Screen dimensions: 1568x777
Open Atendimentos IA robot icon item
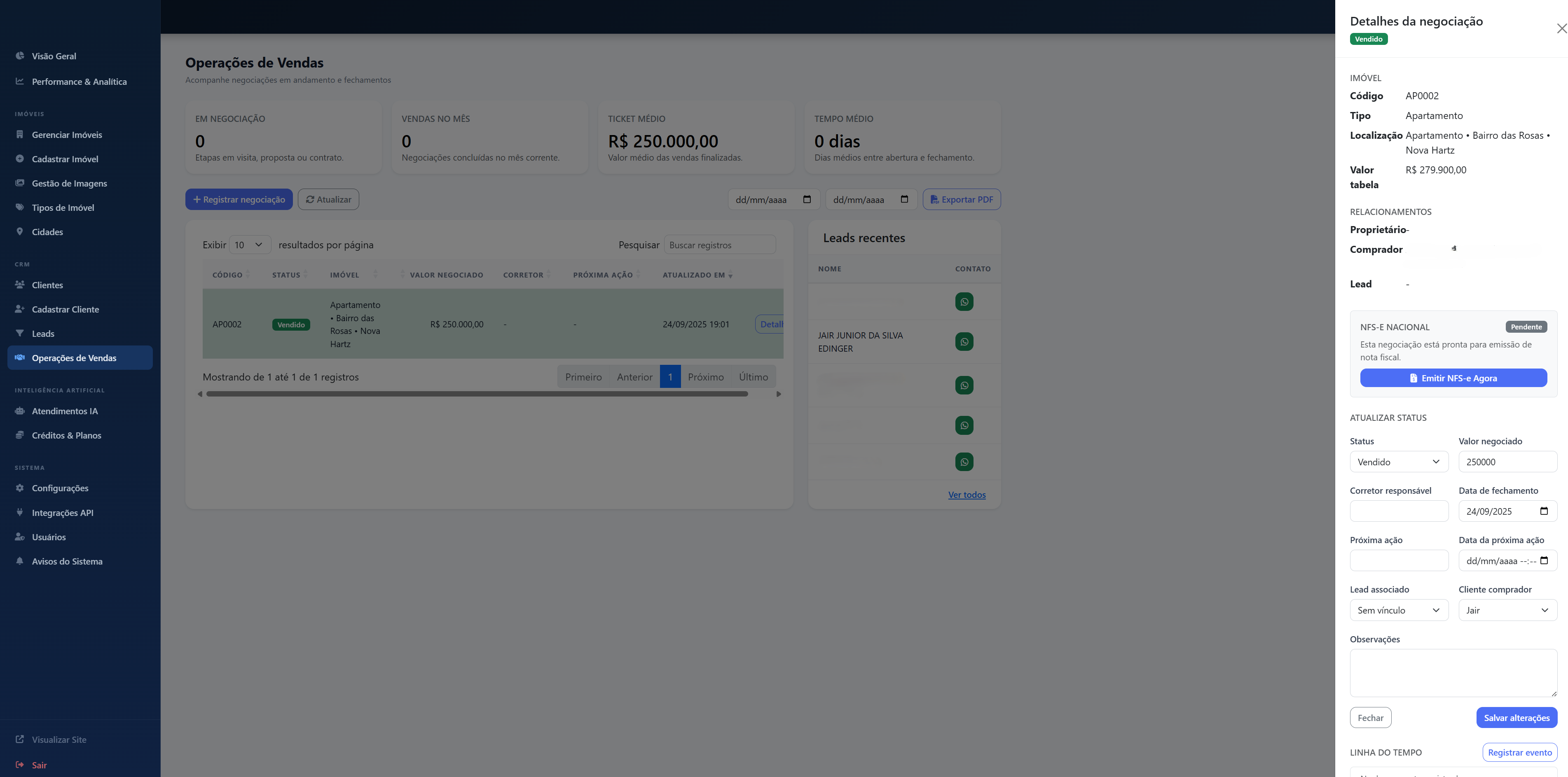click(x=19, y=411)
